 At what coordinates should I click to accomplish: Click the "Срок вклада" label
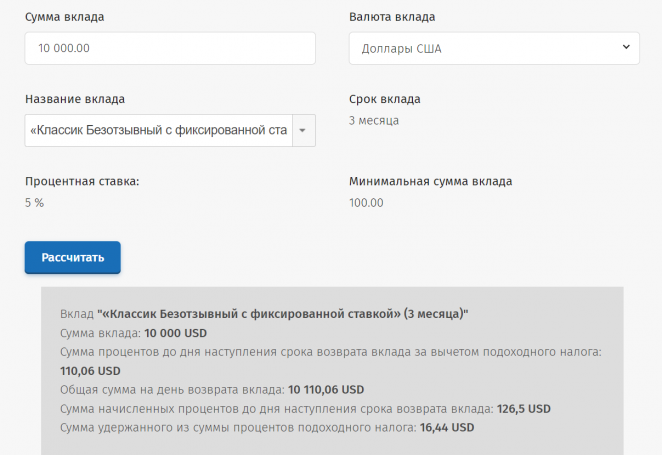(x=385, y=99)
